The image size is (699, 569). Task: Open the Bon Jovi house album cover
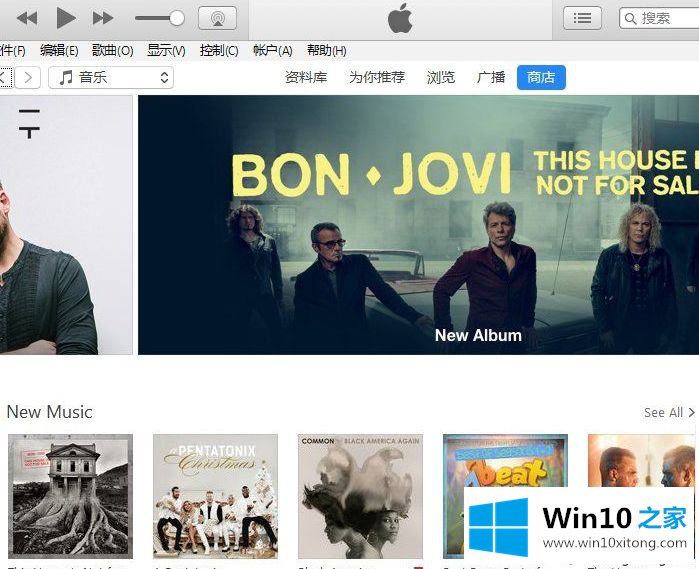(70, 496)
